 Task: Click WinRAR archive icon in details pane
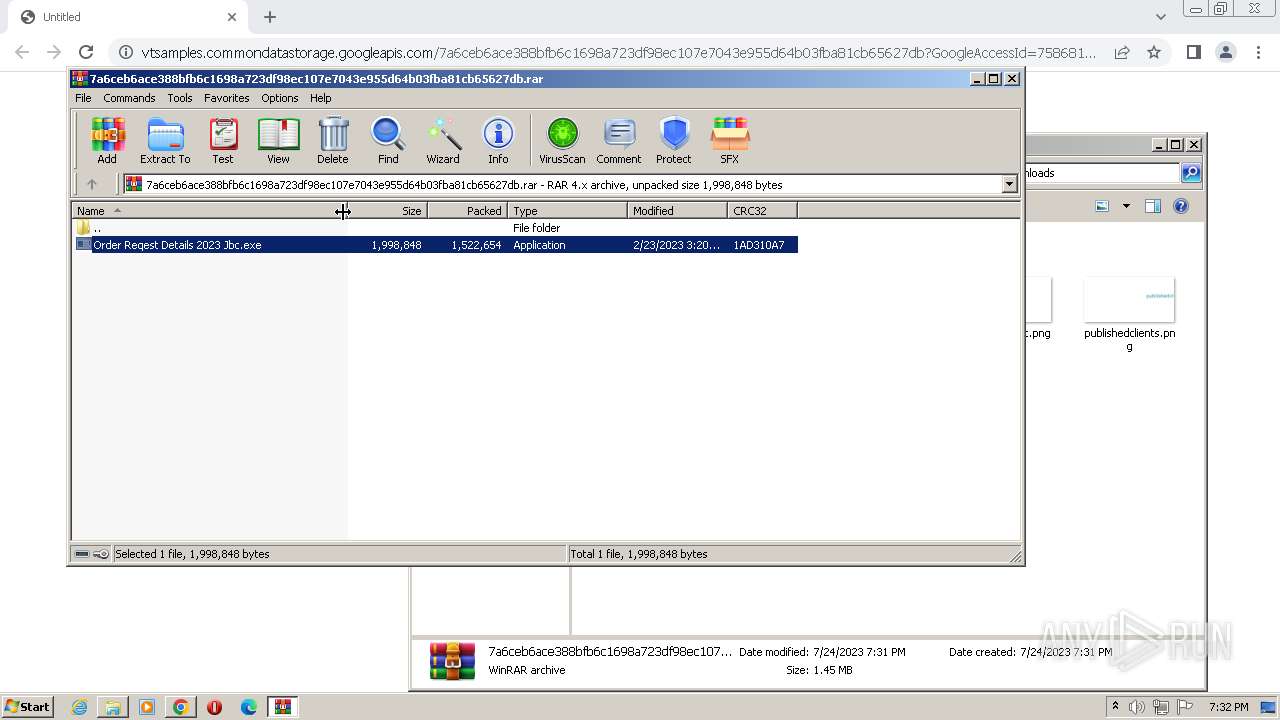pos(452,661)
